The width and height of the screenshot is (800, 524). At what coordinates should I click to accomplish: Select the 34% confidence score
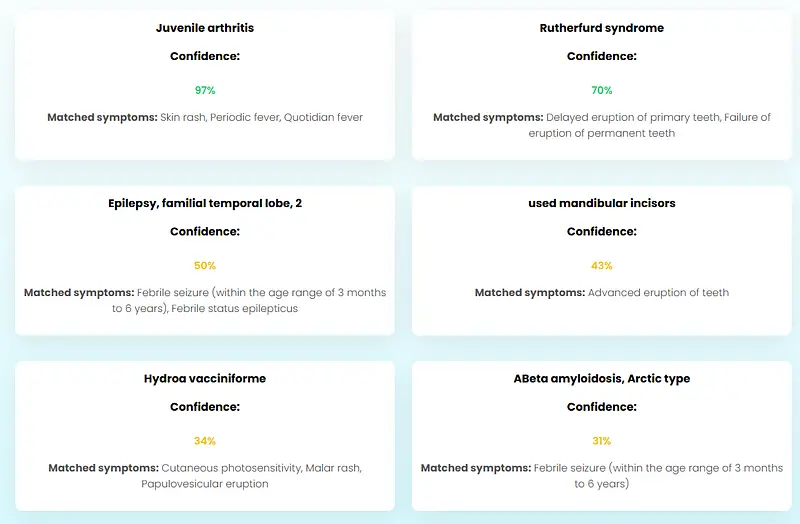pos(205,441)
